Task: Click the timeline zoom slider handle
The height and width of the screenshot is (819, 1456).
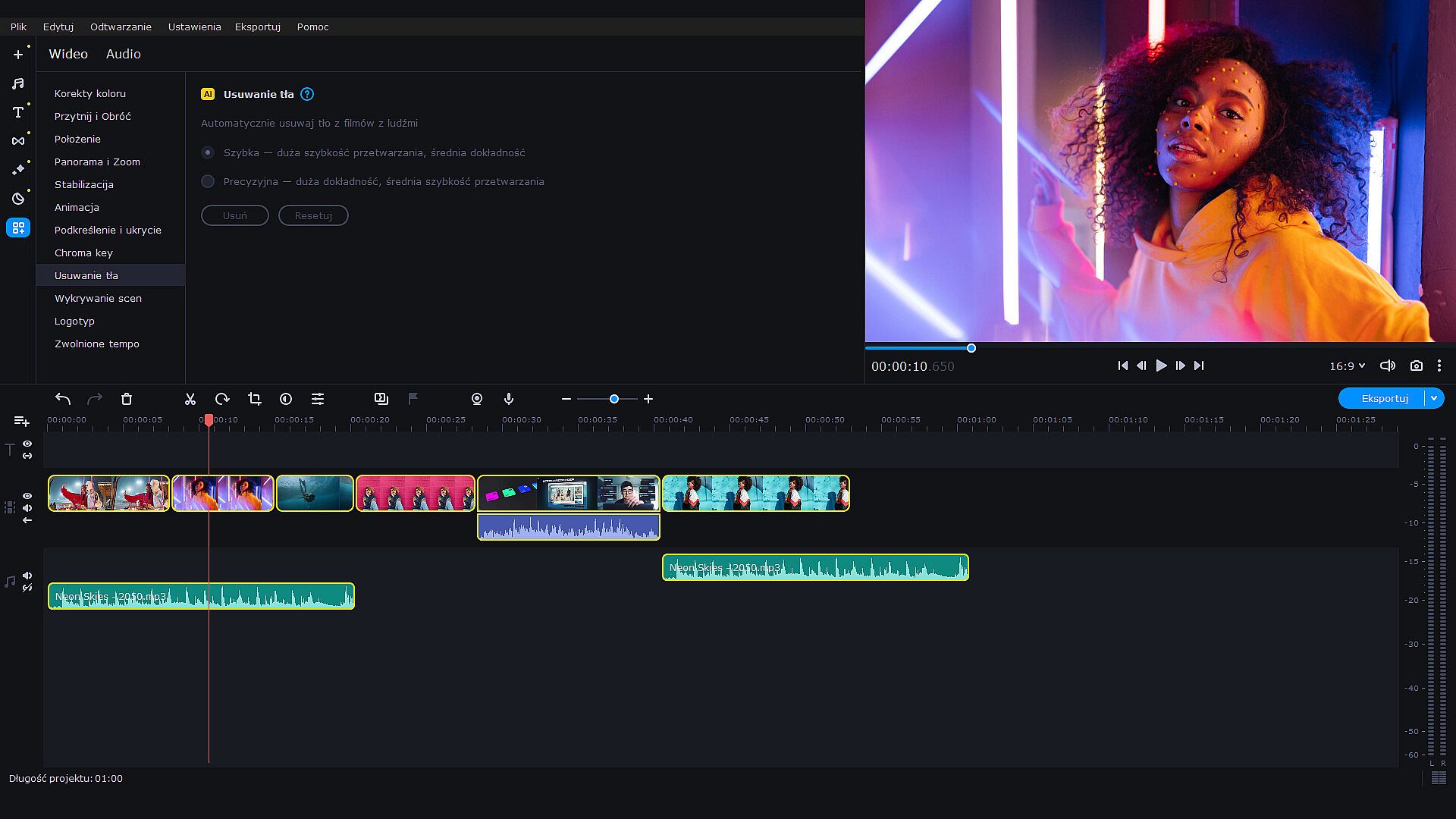Action: point(614,399)
